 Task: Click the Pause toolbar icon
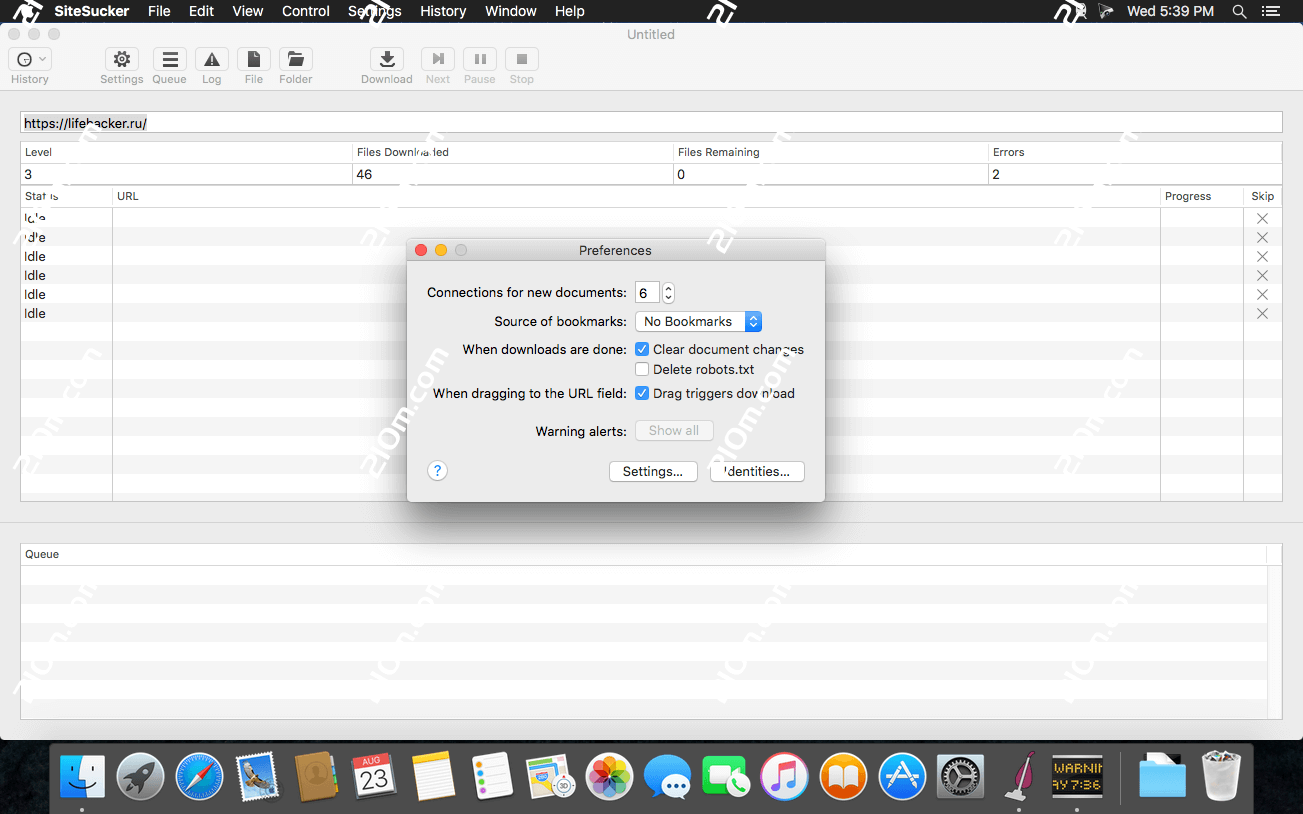[480, 59]
